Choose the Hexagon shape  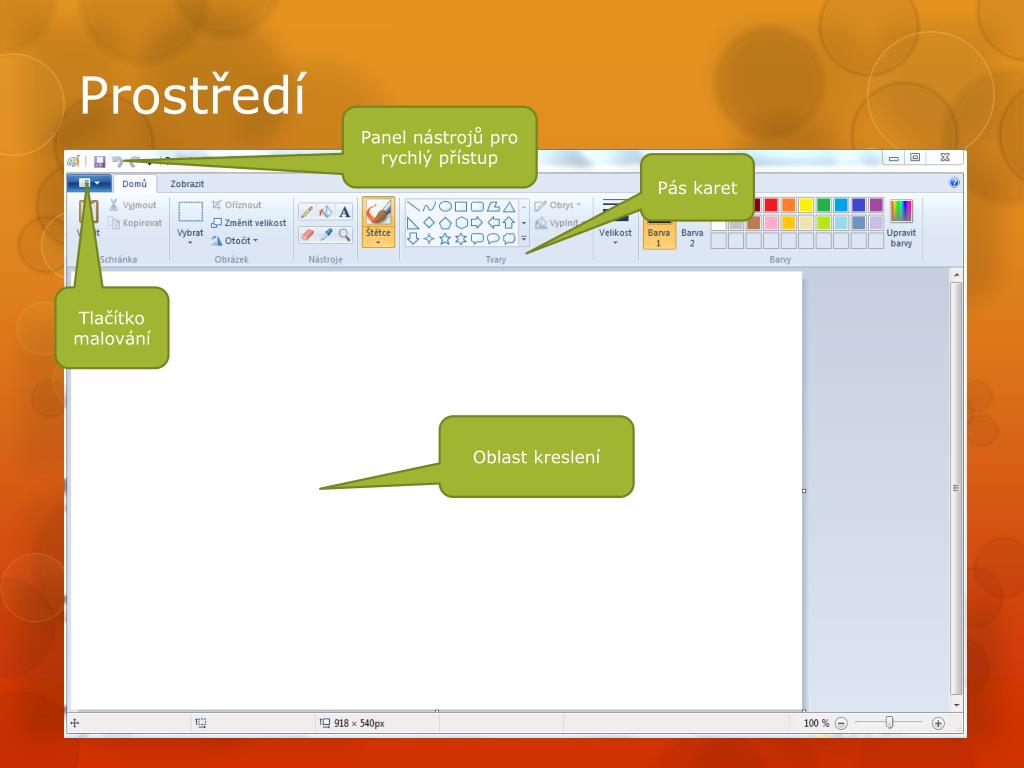point(461,223)
